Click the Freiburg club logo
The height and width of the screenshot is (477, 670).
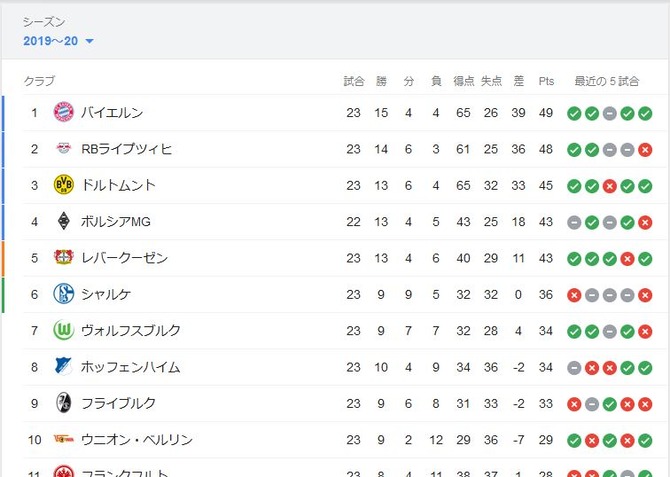pyautogui.click(x=64, y=403)
